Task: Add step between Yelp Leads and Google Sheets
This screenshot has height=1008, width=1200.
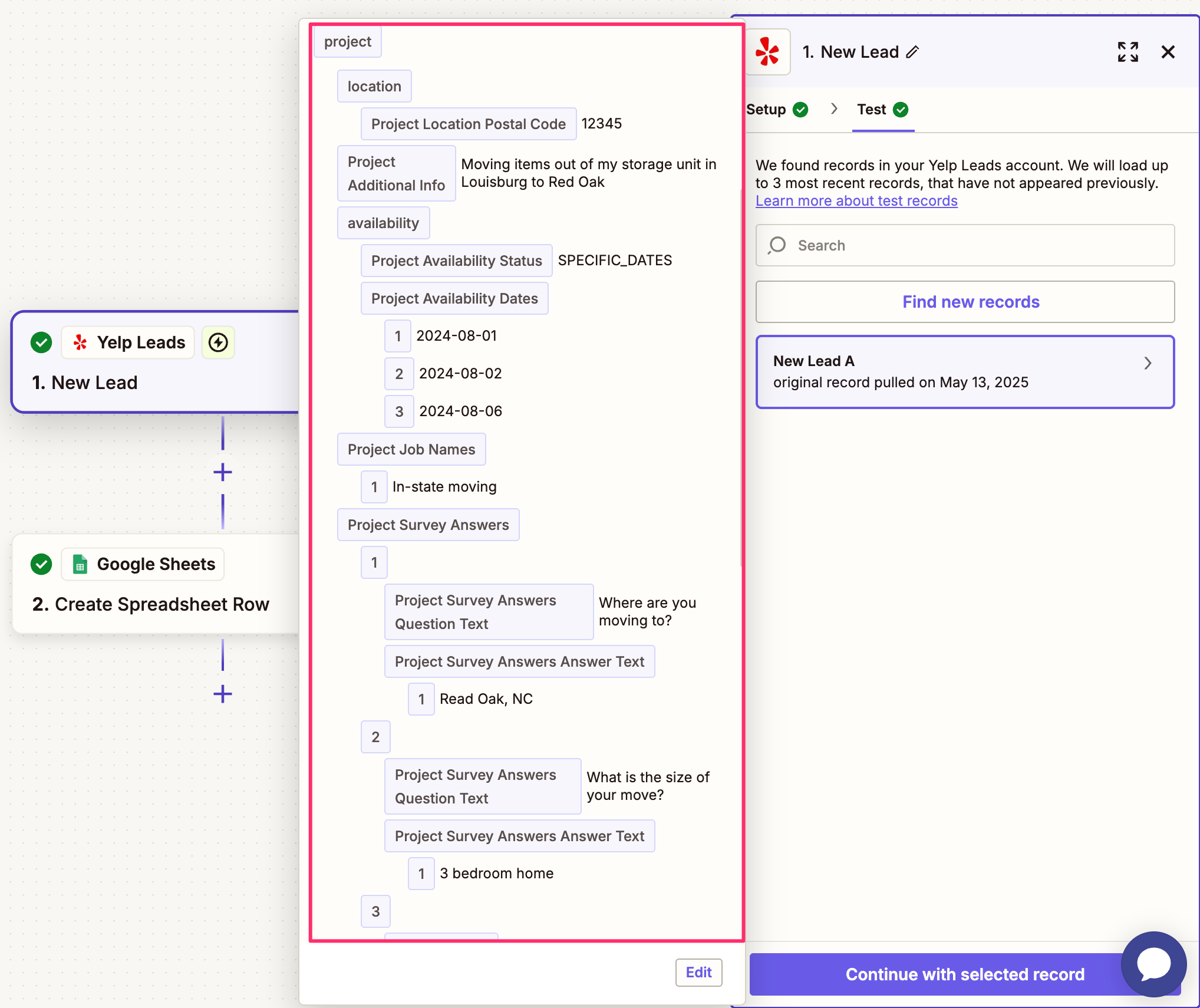Action: [223, 472]
